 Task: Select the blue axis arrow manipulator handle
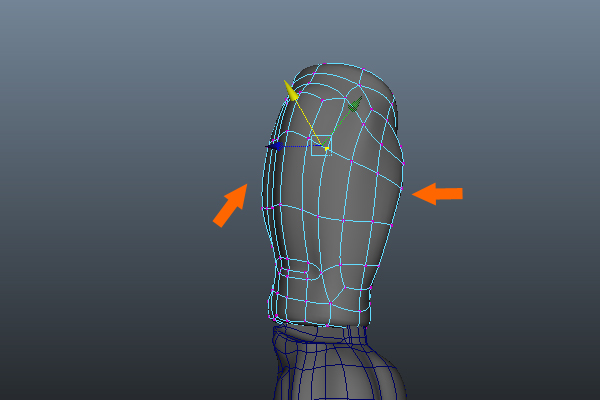[x=275, y=146]
